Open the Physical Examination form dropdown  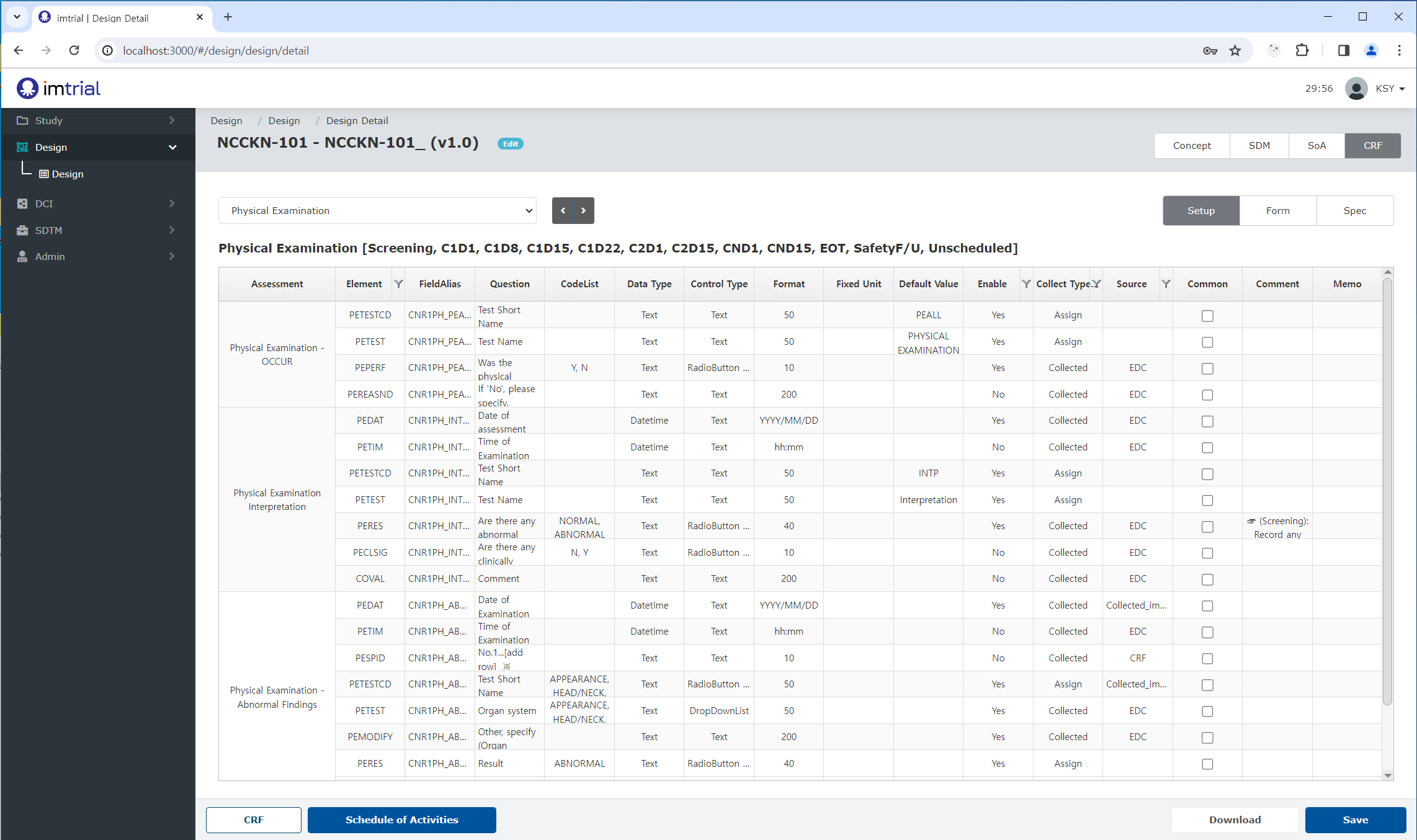click(377, 210)
